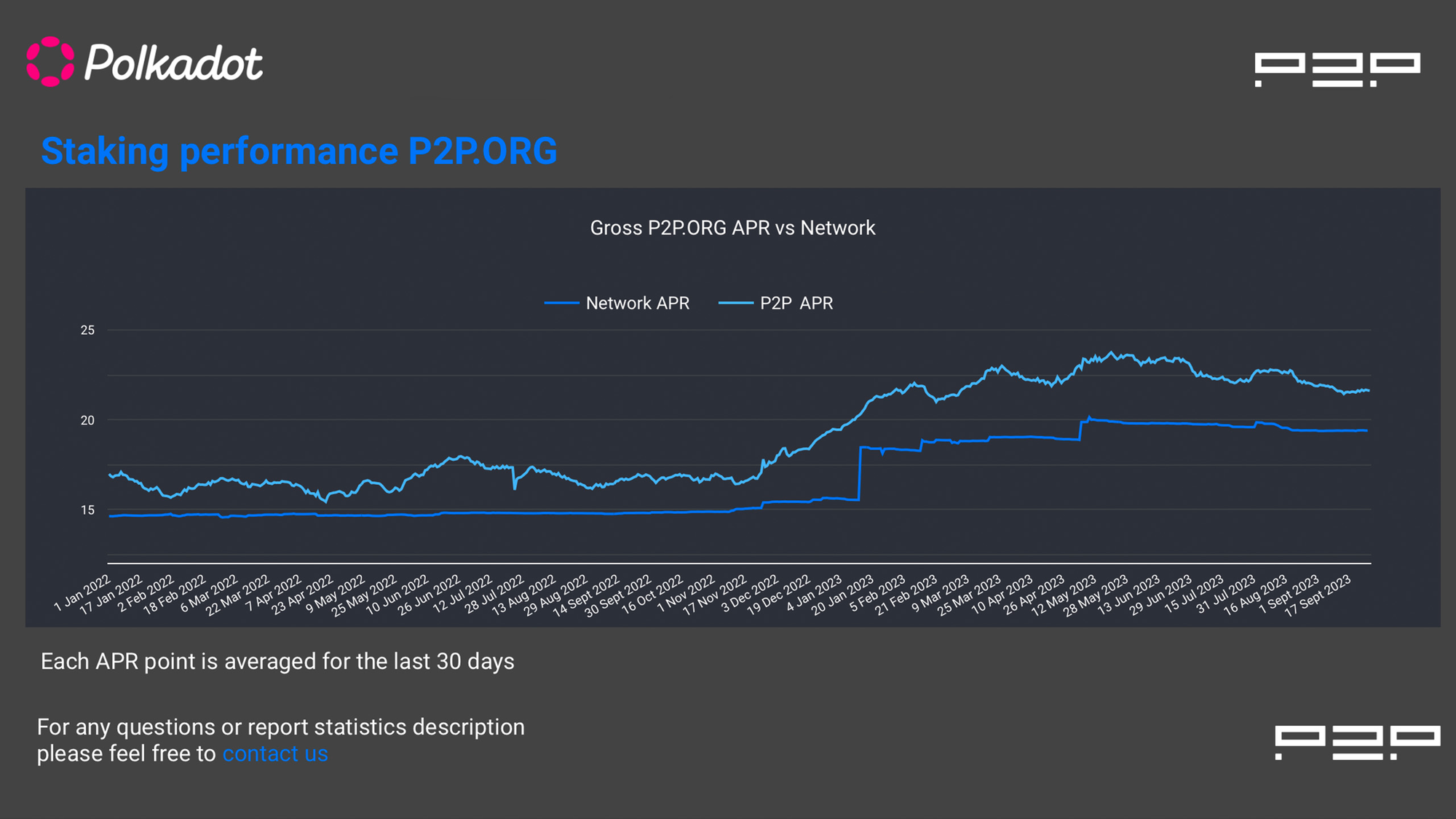Click the P2P logo in bottom-right corner
This screenshot has height=819, width=1456.
pos(1357,743)
